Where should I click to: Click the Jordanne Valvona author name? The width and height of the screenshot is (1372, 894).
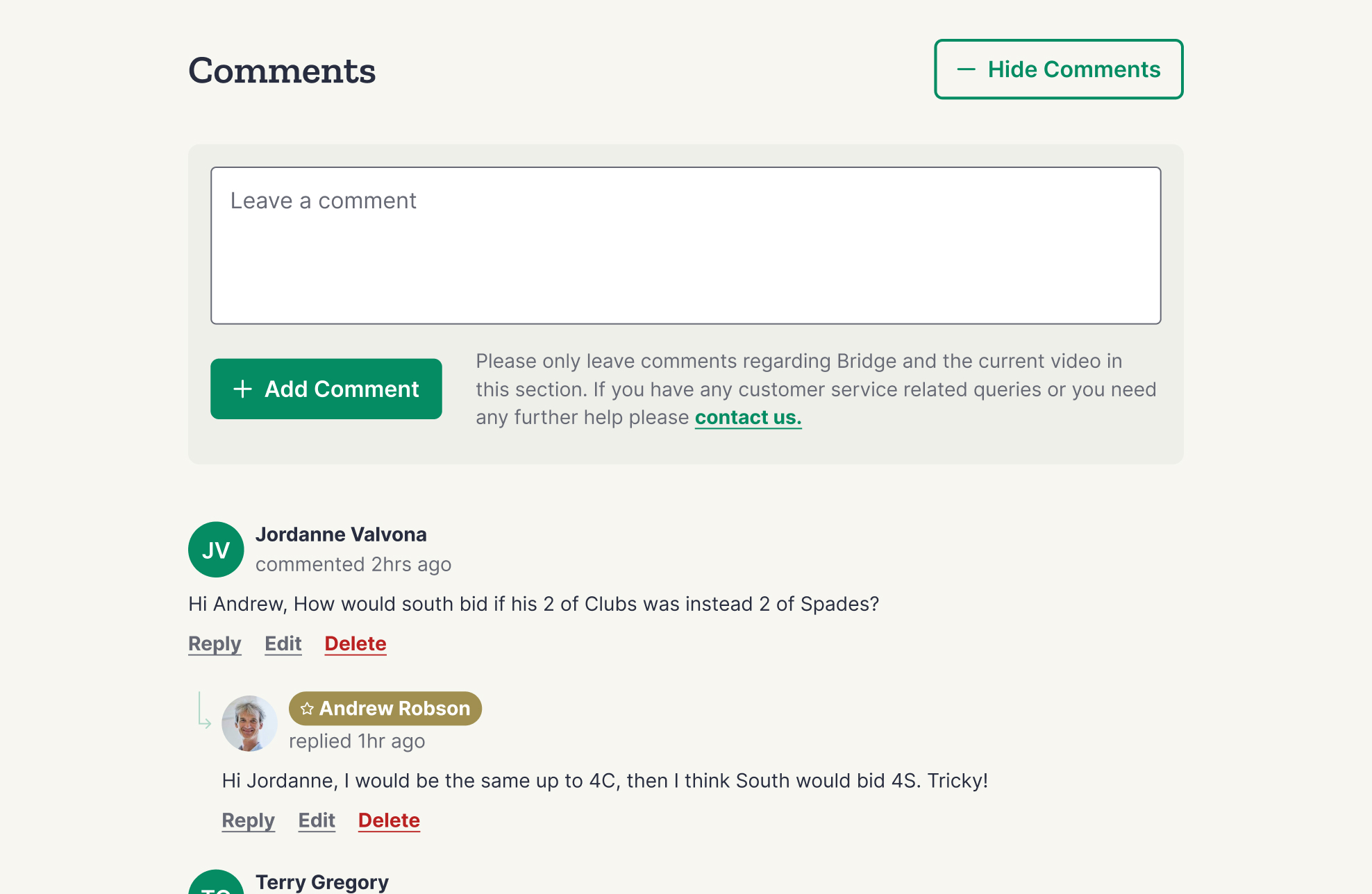coord(341,534)
